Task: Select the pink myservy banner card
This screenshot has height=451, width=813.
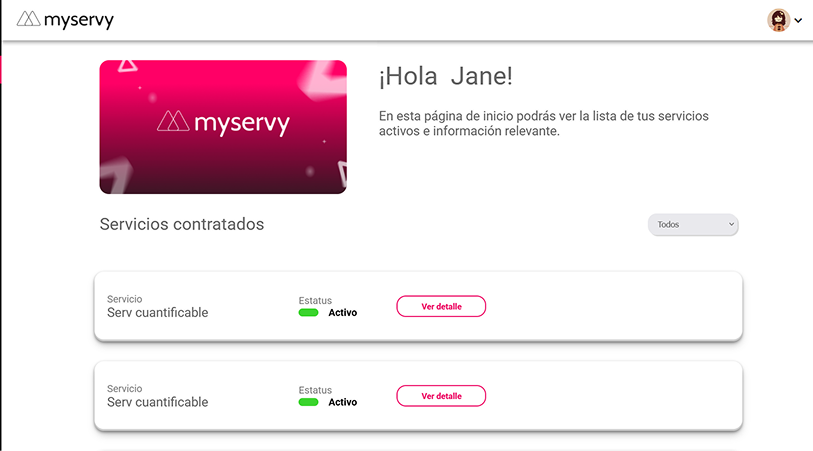Action: click(223, 127)
